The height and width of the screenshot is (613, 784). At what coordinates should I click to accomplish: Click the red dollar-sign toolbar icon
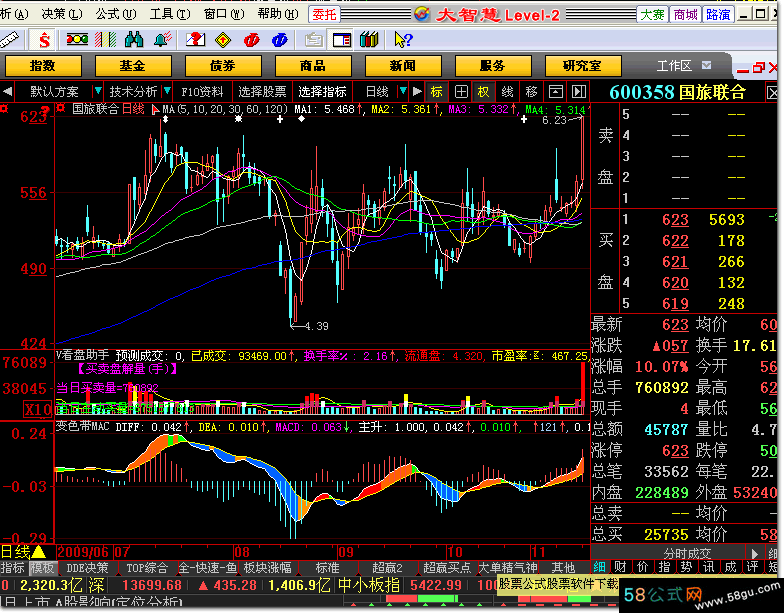coord(44,40)
